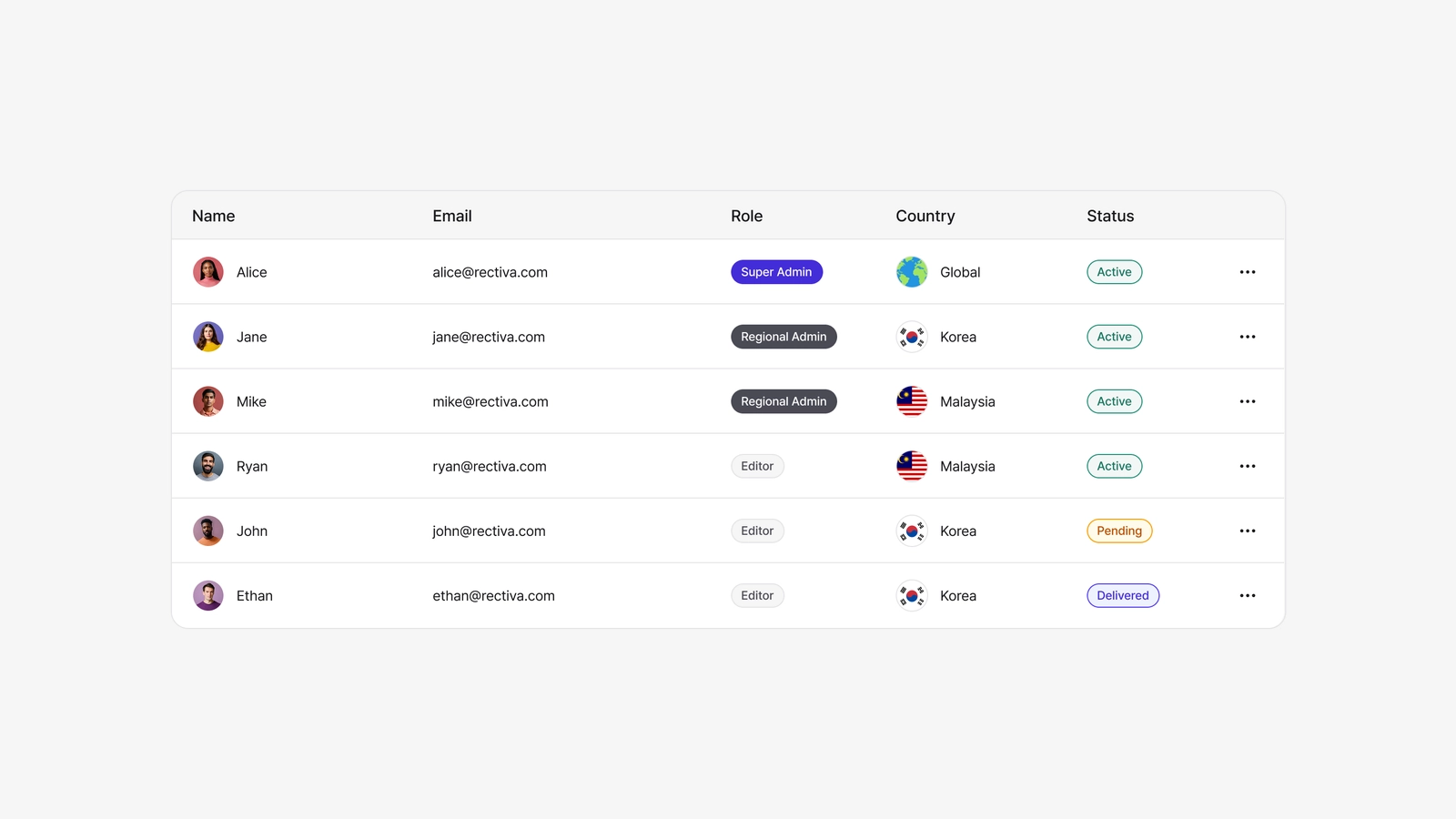Open the more options menu for Mike

coord(1247,401)
